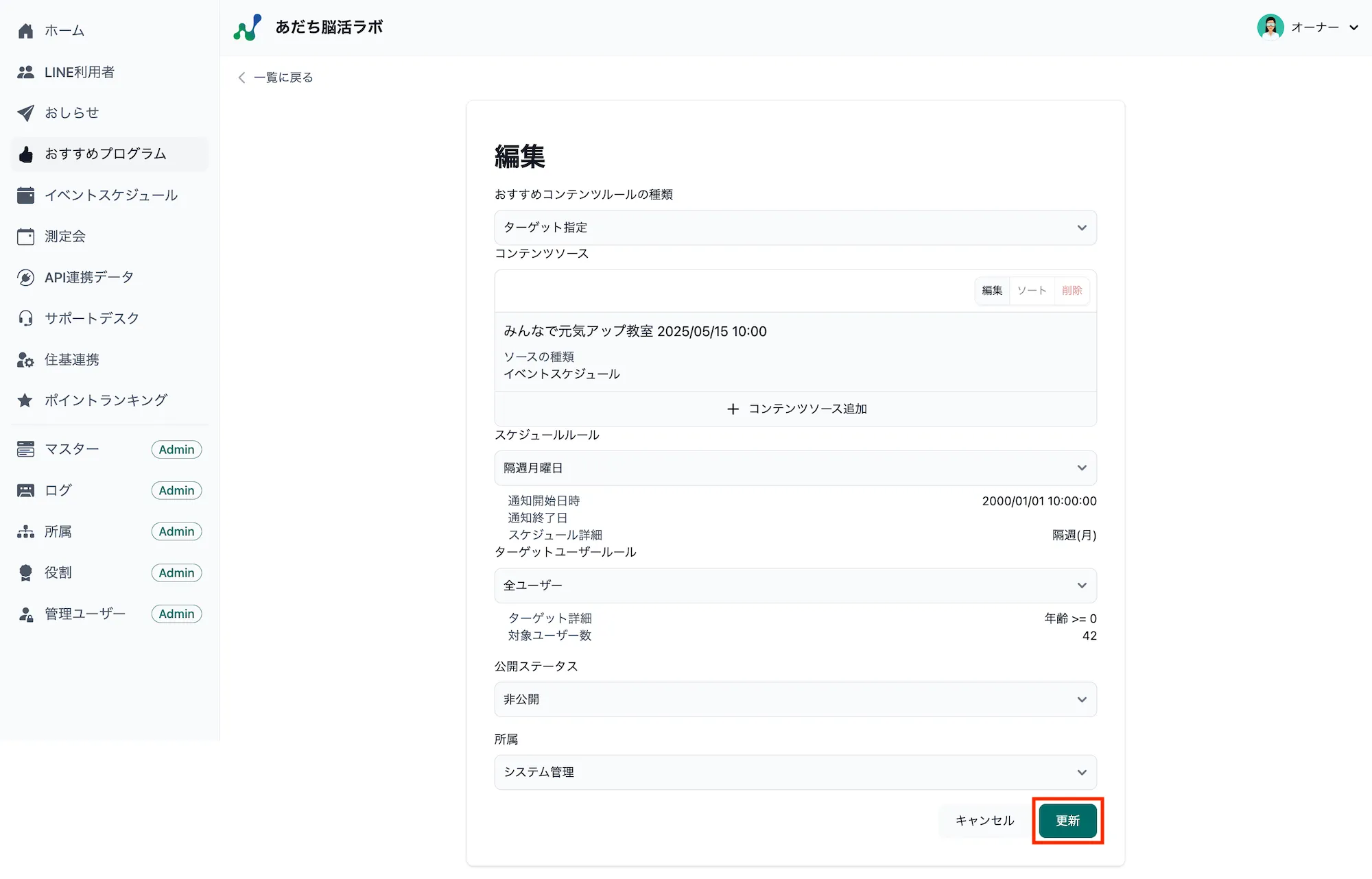Select the 削除 tab
The width and height of the screenshot is (1372, 879).
(x=1071, y=290)
